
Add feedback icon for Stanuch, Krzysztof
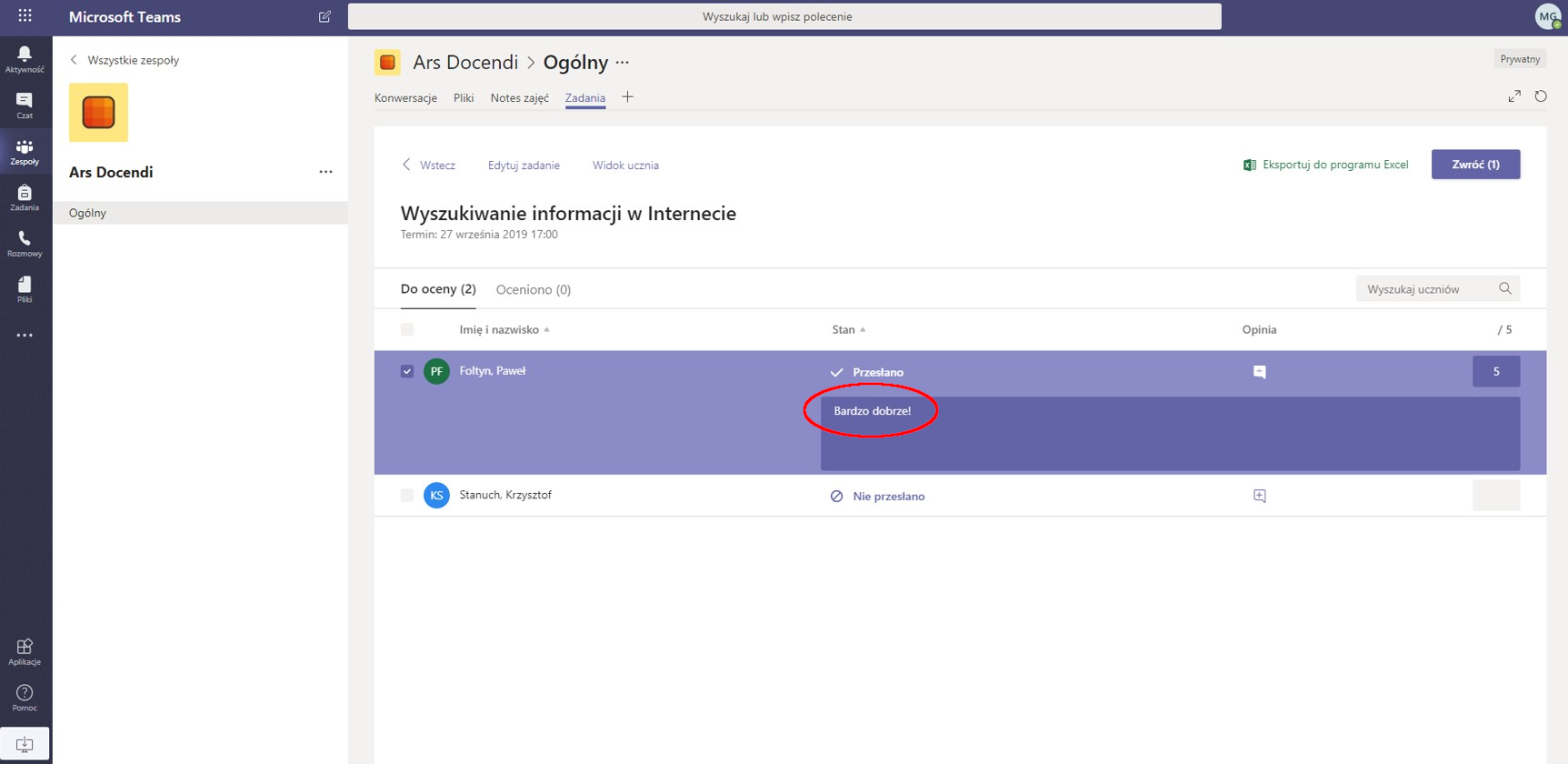click(x=1259, y=496)
